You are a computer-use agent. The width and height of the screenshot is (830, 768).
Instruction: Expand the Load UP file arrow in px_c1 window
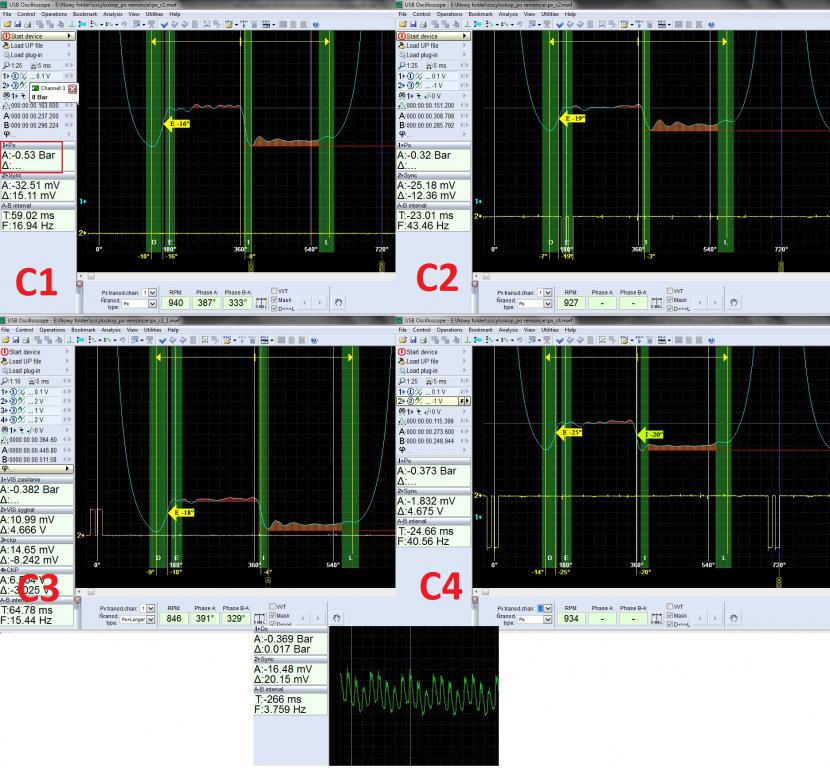click(x=71, y=45)
